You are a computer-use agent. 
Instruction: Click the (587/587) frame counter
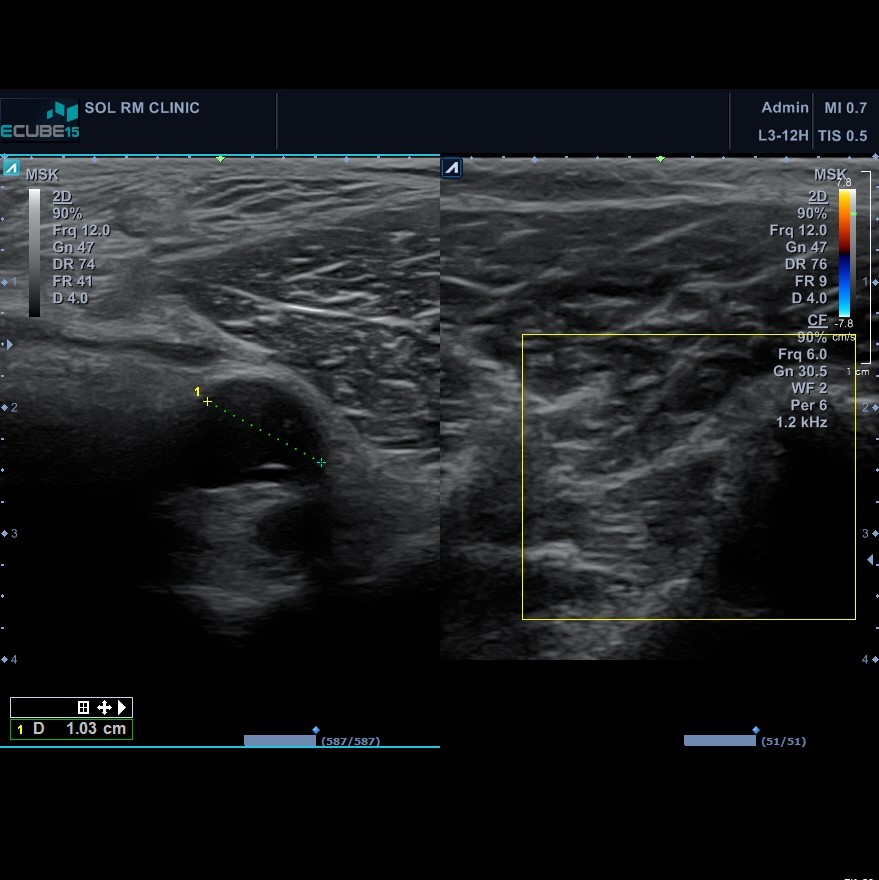351,741
